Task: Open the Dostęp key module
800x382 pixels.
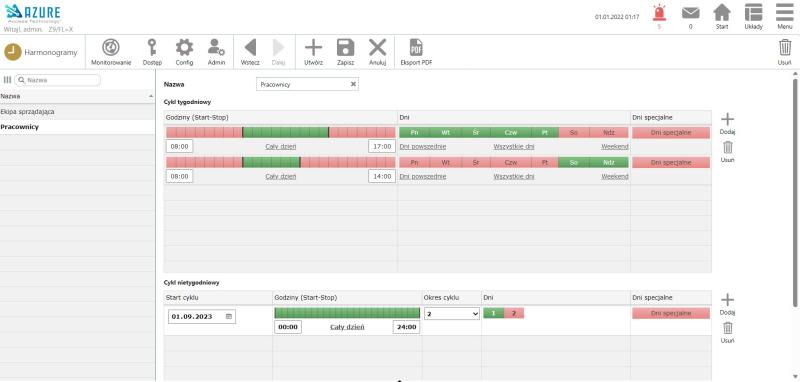Action: pos(152,52)
